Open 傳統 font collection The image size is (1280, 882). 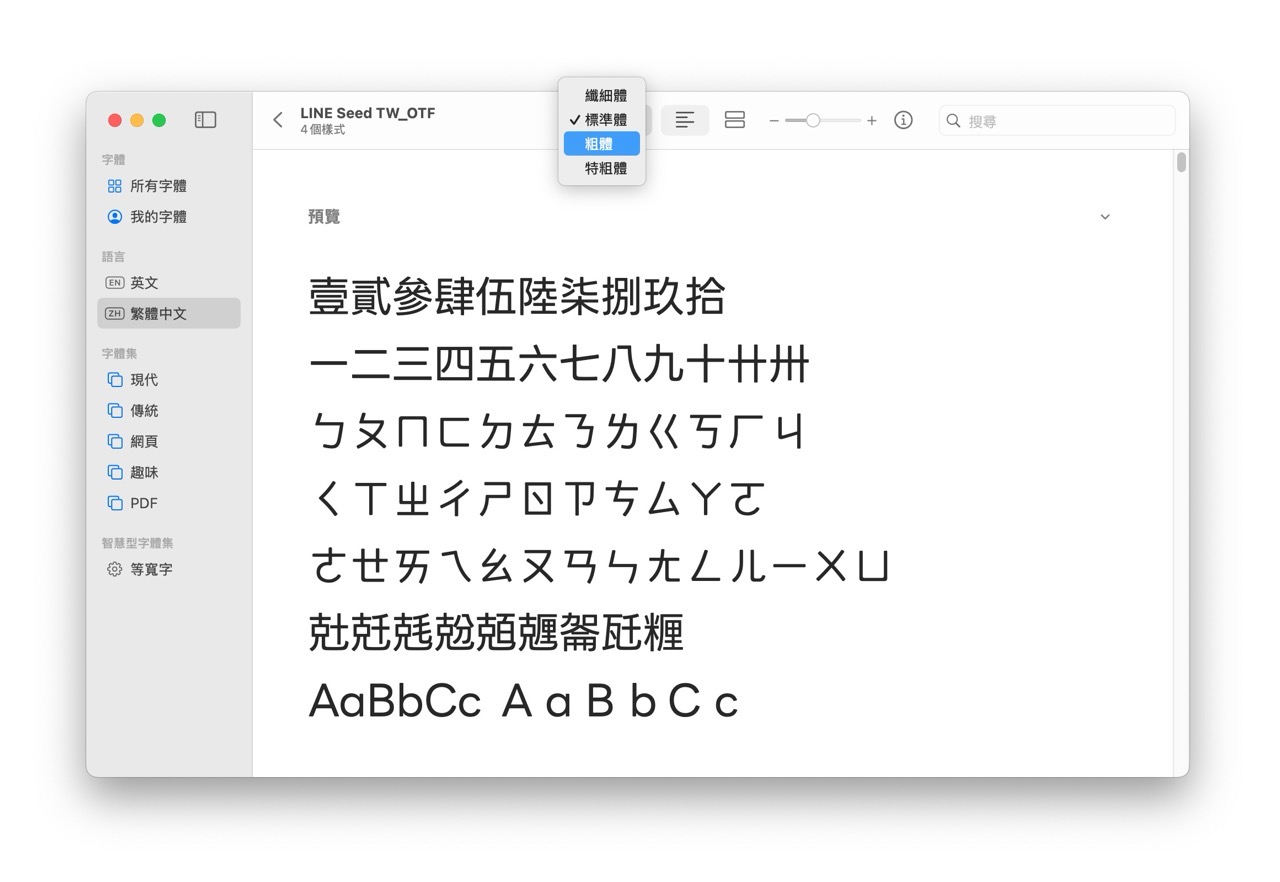[169, 411]
